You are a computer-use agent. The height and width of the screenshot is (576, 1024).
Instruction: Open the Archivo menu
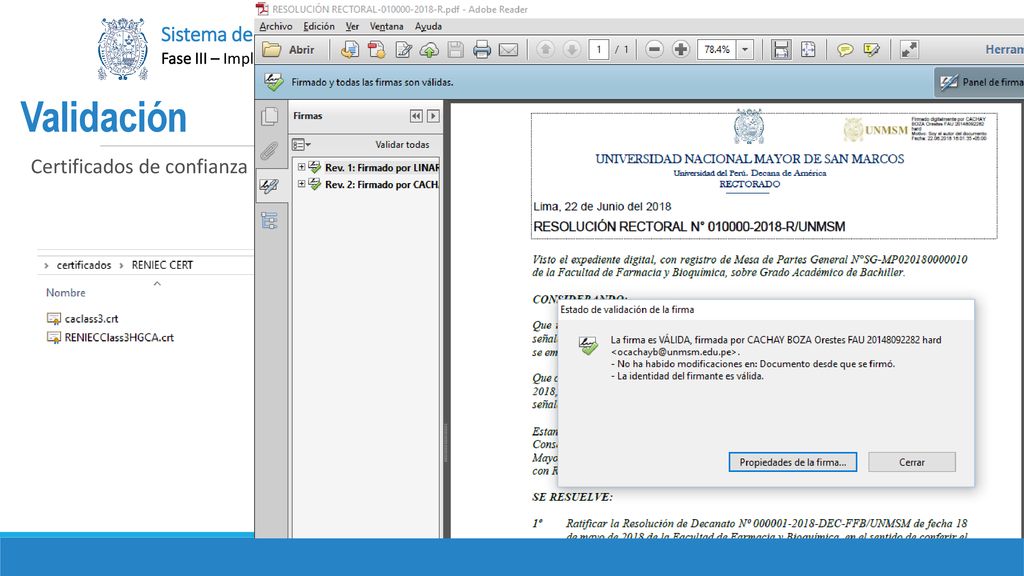coord(276,26)
